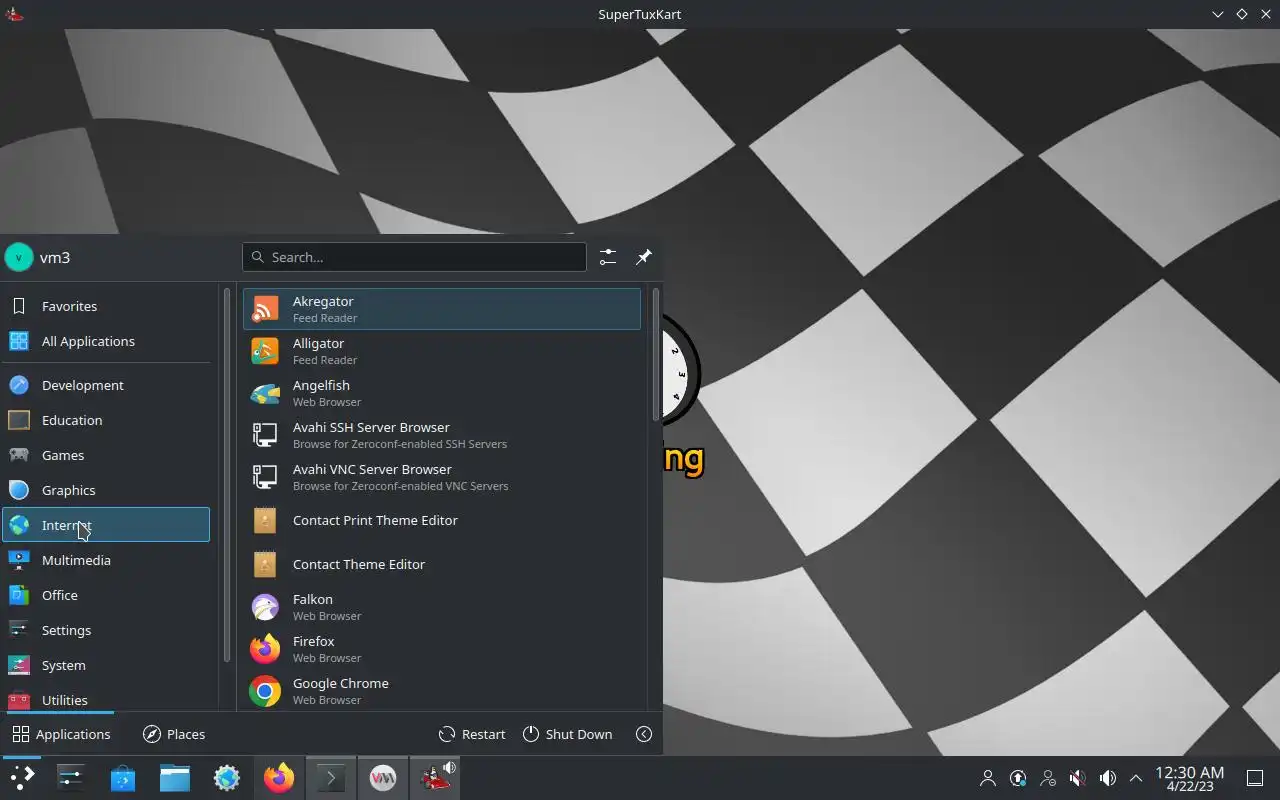The image size is (1280, 800).
Task: Open Avahi VNC Server Browser
Action: [441, 477]
